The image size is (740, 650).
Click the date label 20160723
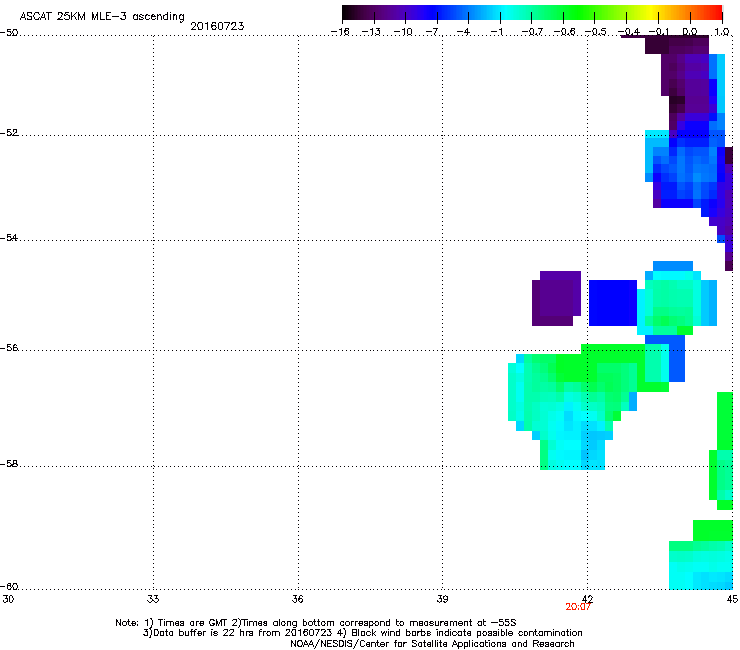pos(217,26)
